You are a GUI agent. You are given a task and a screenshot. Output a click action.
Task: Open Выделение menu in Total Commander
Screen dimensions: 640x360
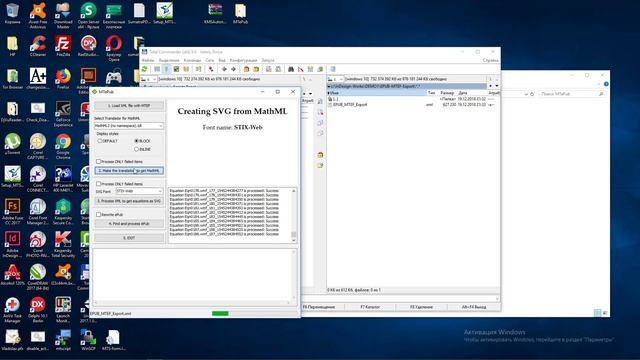(x=169, y=60)
